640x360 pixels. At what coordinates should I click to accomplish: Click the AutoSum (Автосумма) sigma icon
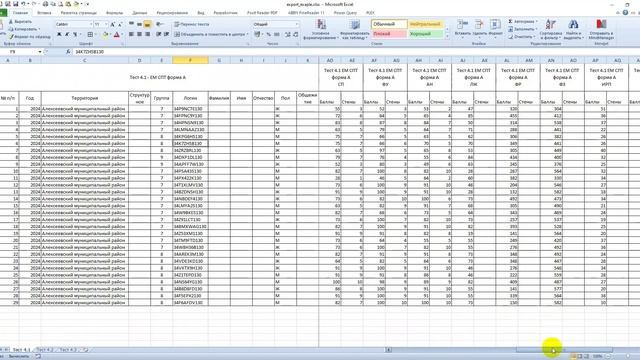[510, 21]
